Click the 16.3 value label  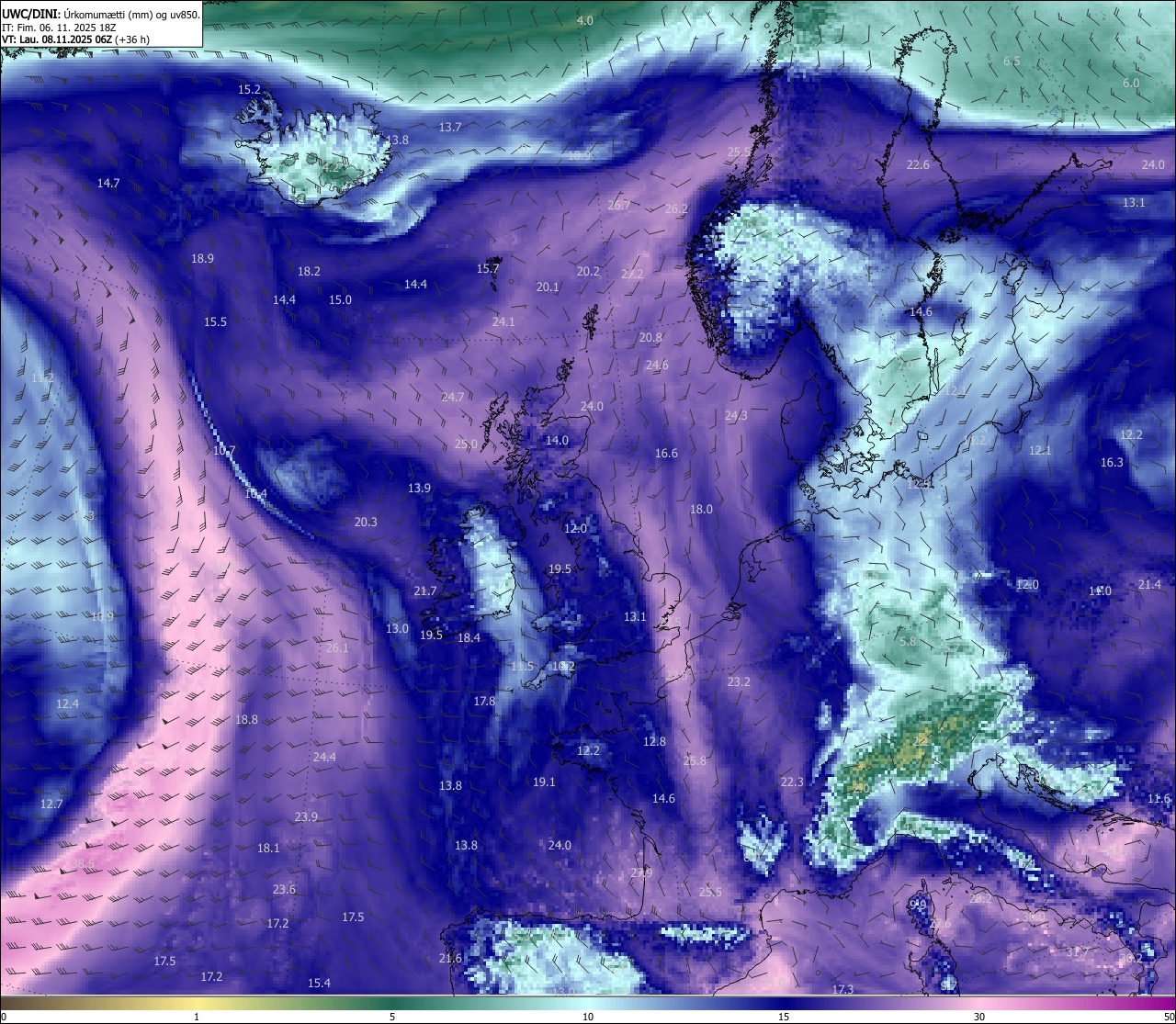pyautogui.click(x=1112, y=463)
